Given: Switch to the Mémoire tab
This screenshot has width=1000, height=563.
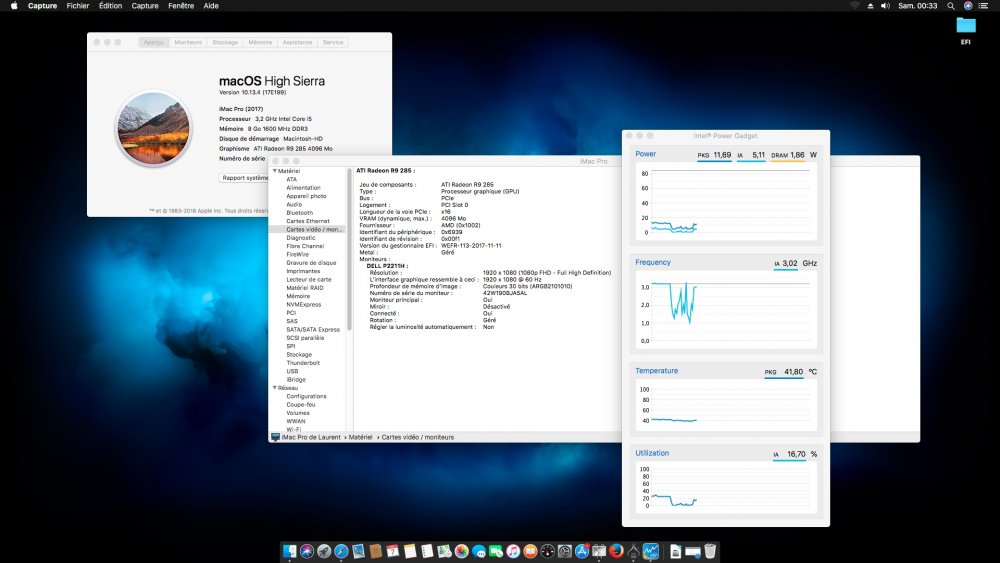Looking at the screenshot, I should (260, 42).
